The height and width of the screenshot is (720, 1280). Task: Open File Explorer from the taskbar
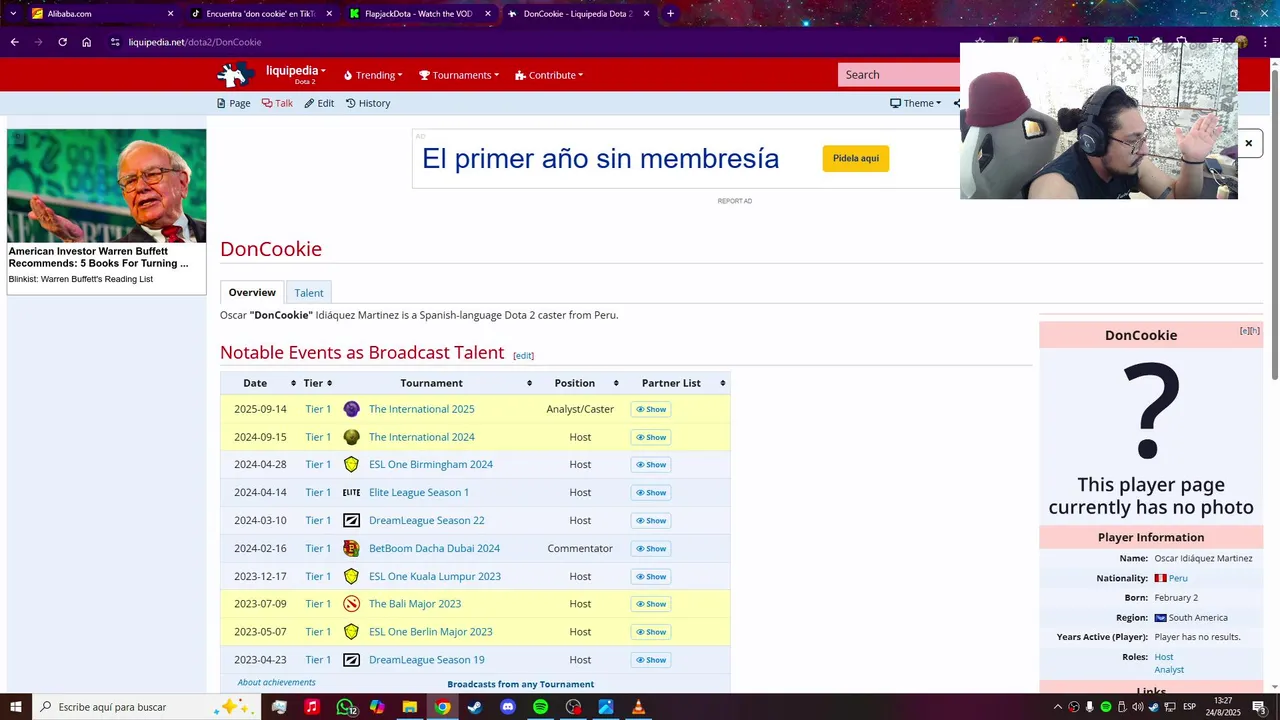[409, 707]
